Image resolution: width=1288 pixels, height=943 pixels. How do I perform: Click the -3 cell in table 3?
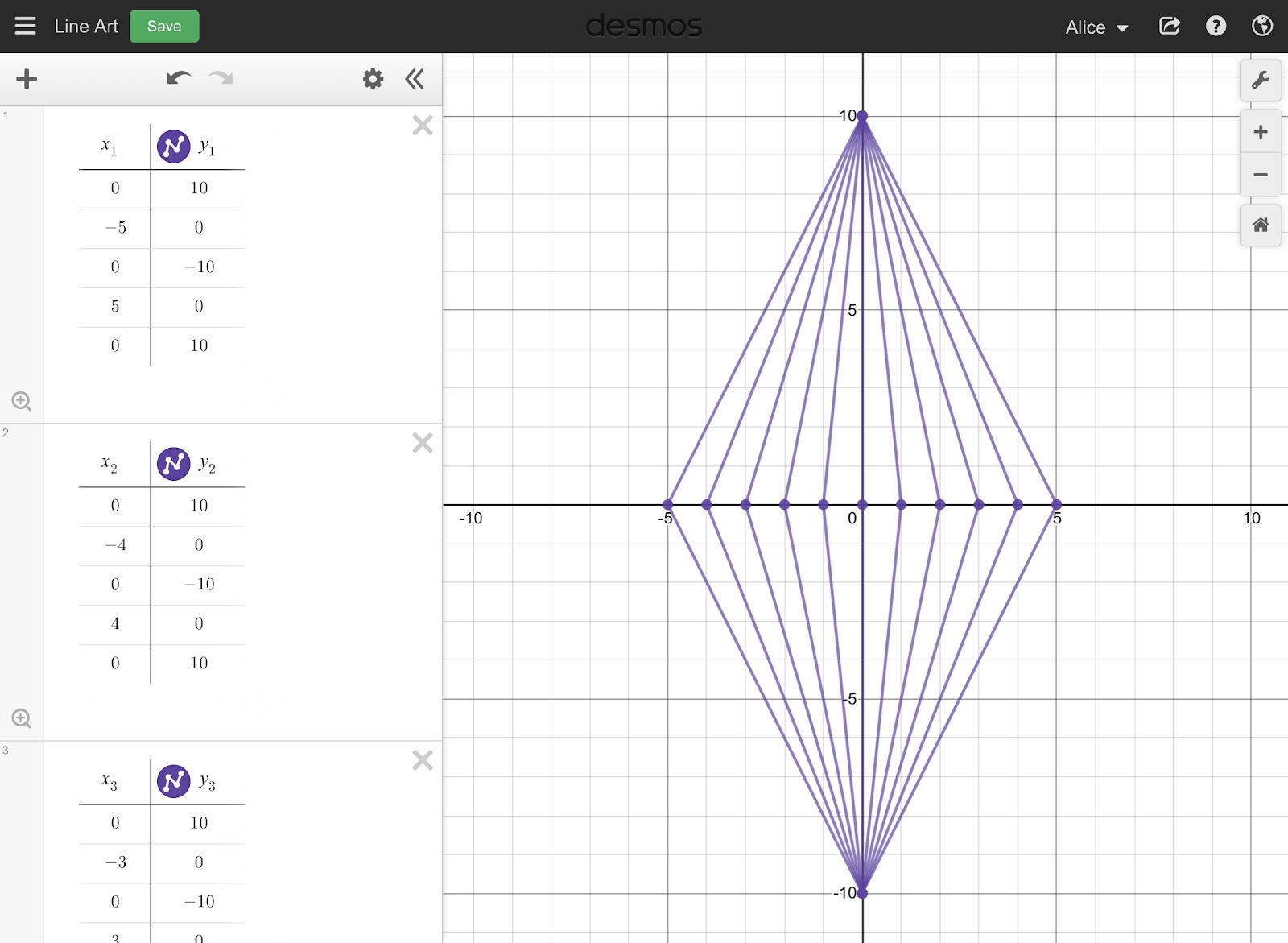pyautogui.click(x=115, y=862)
